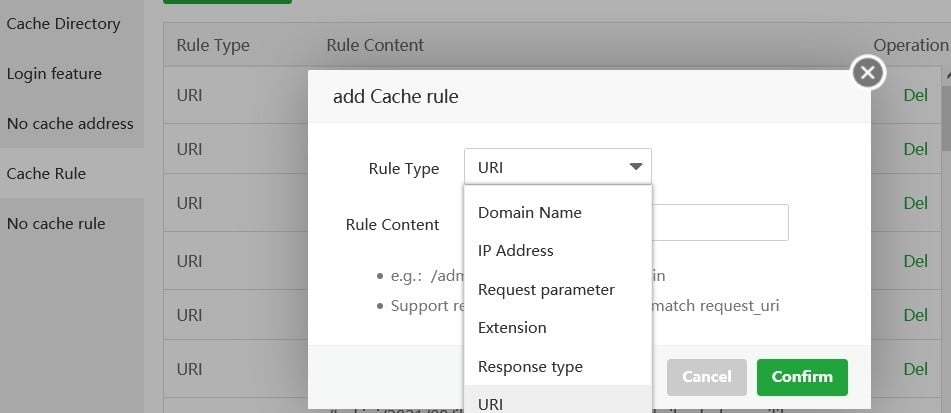The image size is (951, 413).
Task: Go to the No cache address tab
Action: click(70, 123)
